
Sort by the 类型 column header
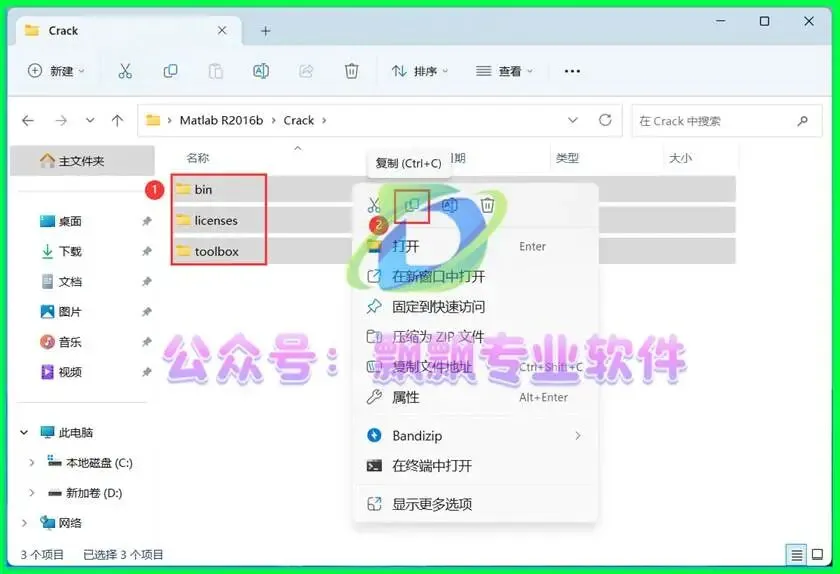(567, 158)
